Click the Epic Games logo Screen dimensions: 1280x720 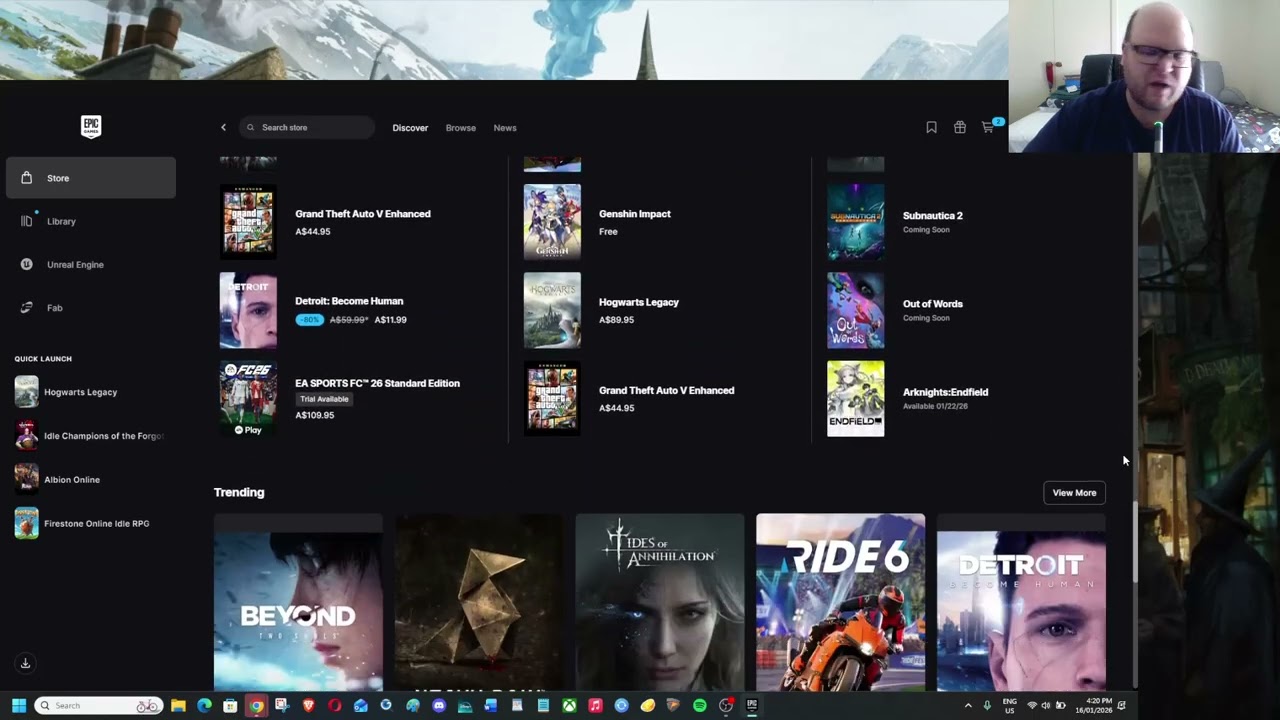[x=91, y=126]
